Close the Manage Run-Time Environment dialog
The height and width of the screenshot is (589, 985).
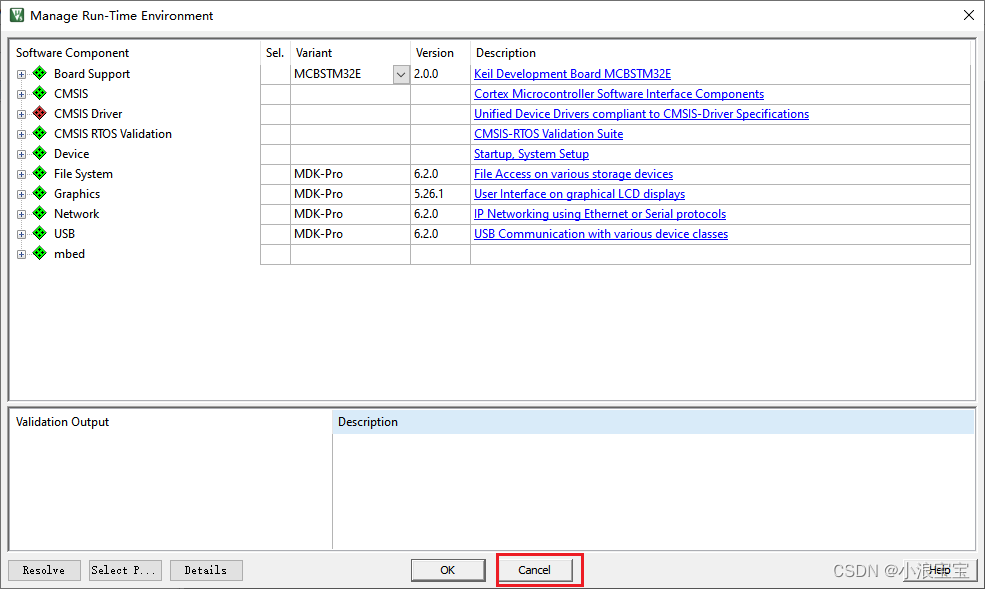[969, 15]
